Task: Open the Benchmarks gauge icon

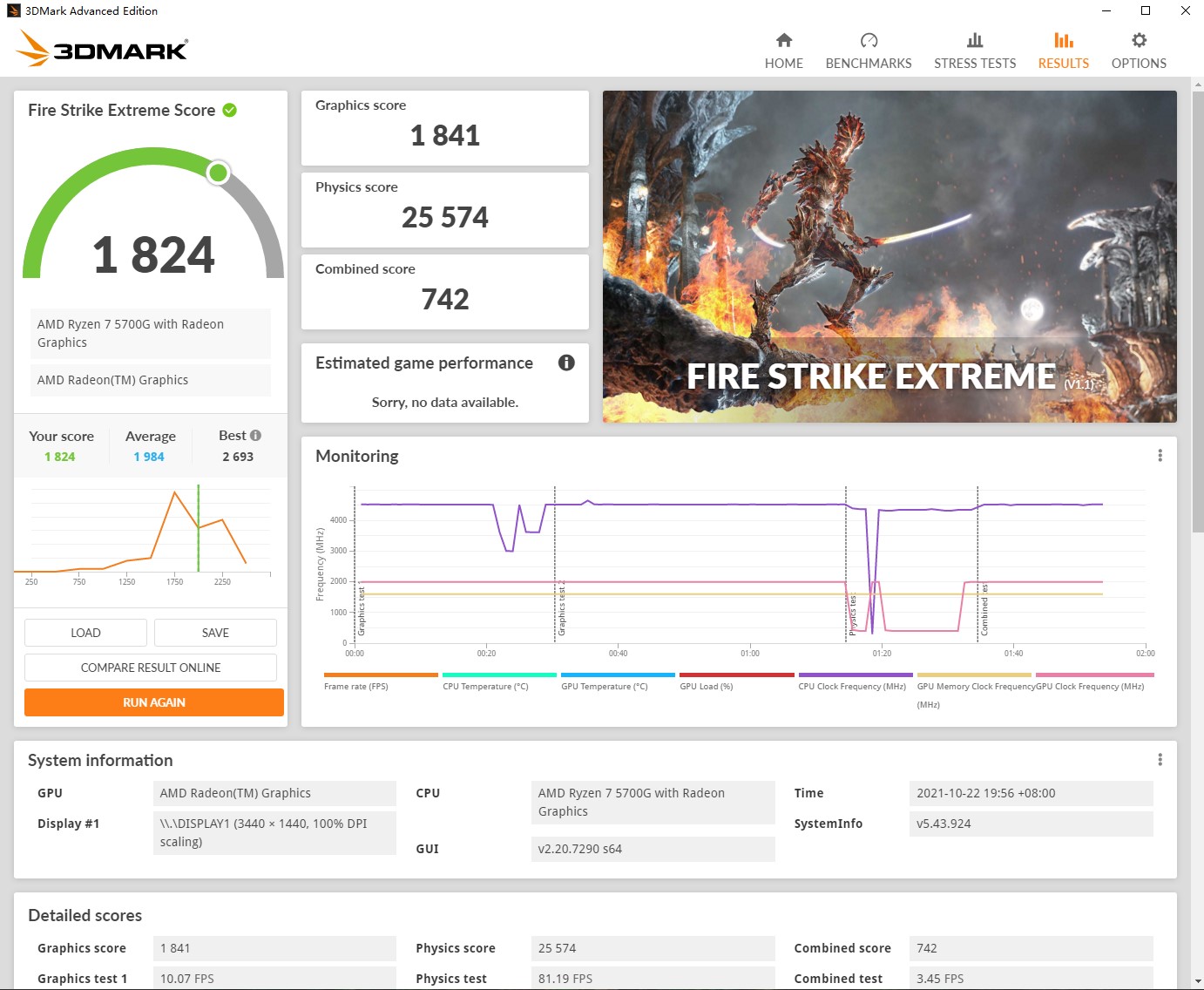Action: (869, 40)
